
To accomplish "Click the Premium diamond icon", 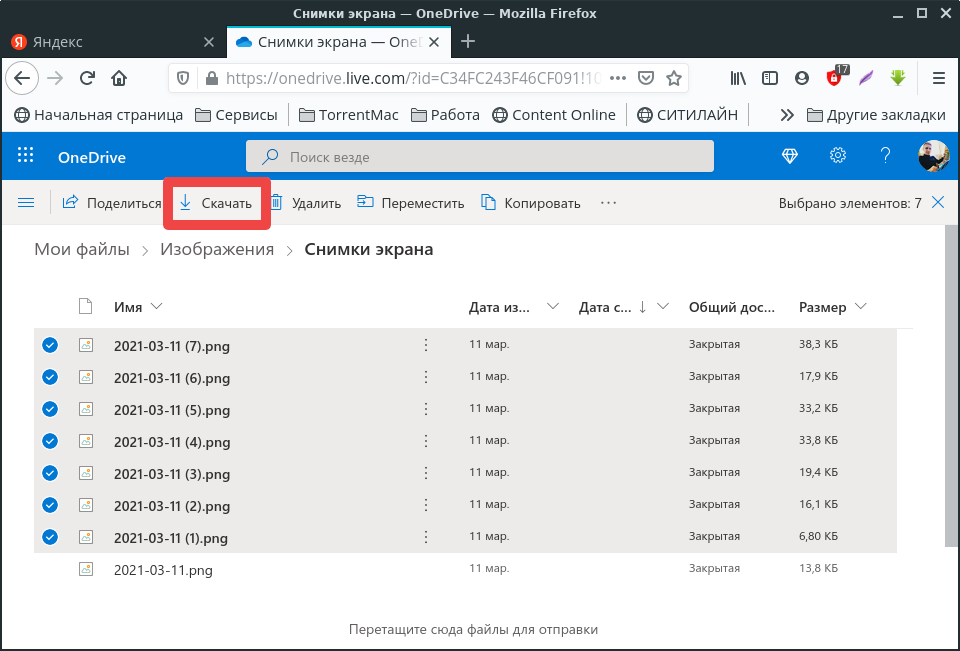I will 790,156.
